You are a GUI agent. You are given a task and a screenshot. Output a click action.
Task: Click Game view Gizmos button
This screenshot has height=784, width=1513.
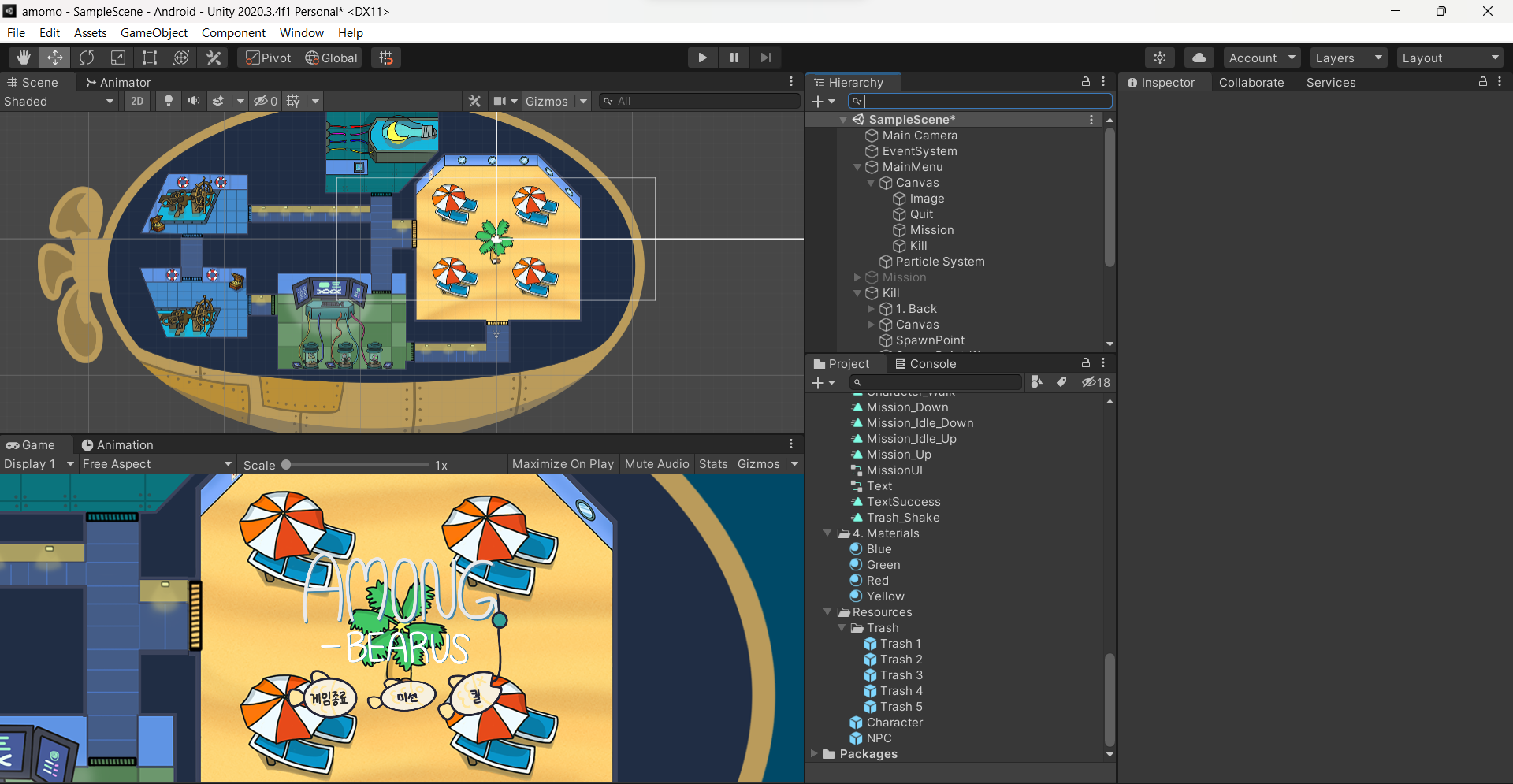759,464
